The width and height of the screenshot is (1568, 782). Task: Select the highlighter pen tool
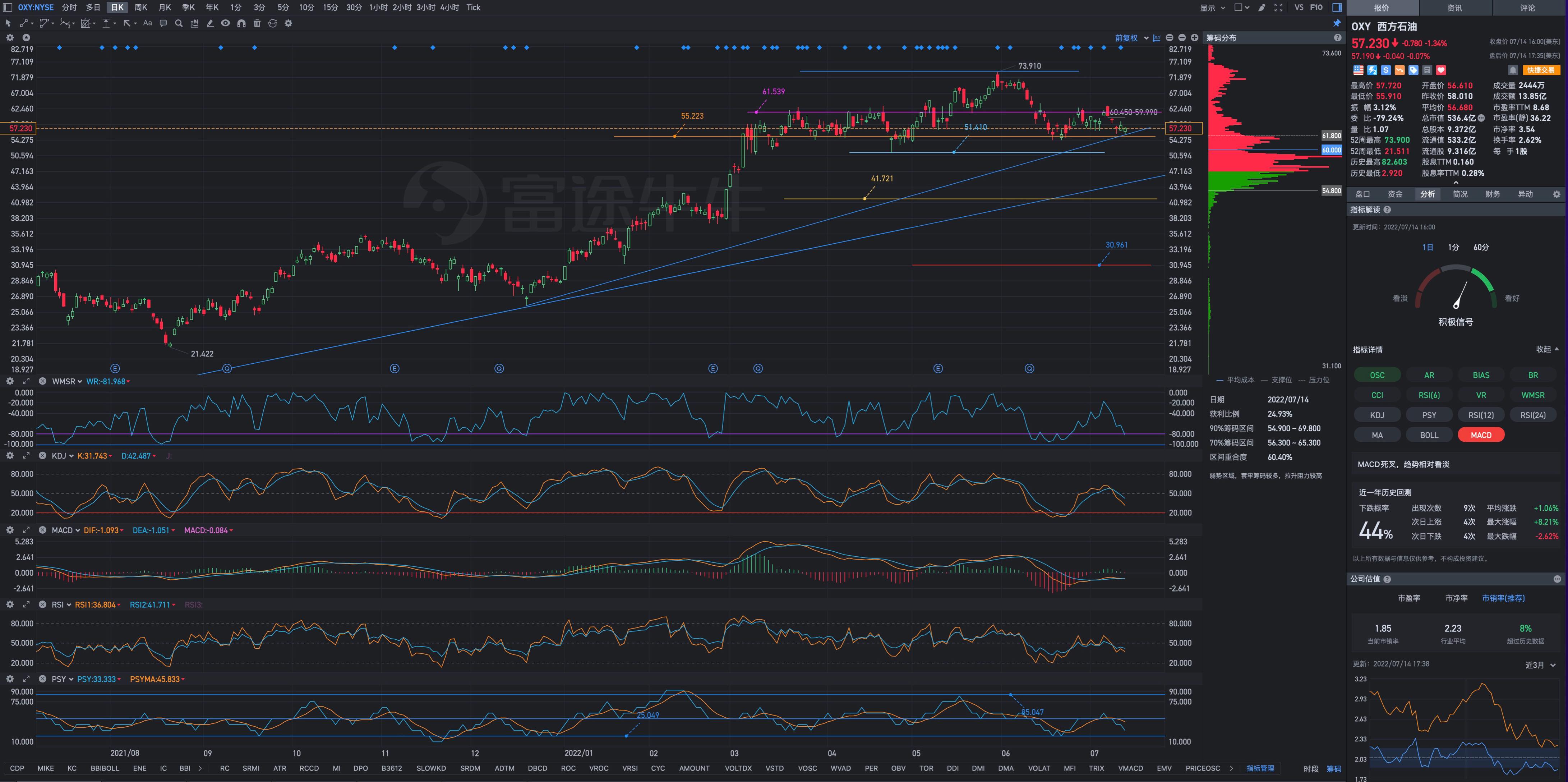(x=210, y=23)
